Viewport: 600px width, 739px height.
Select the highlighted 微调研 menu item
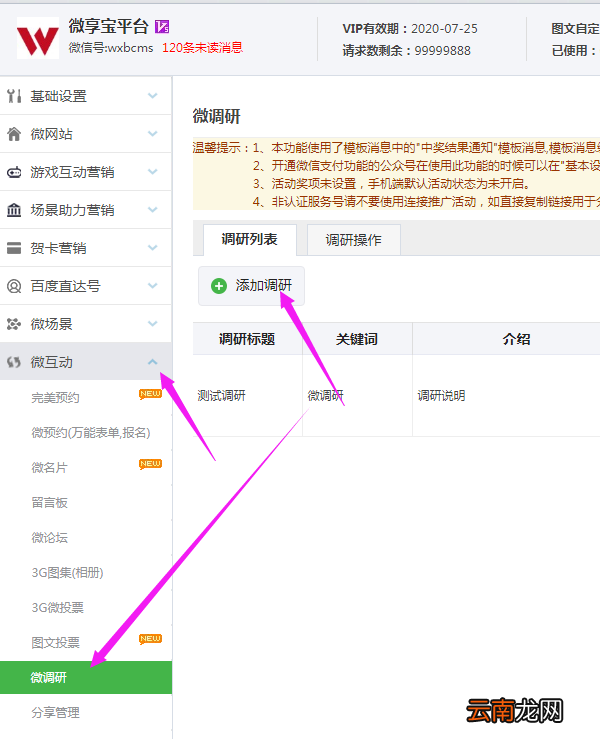pos(86,677)
